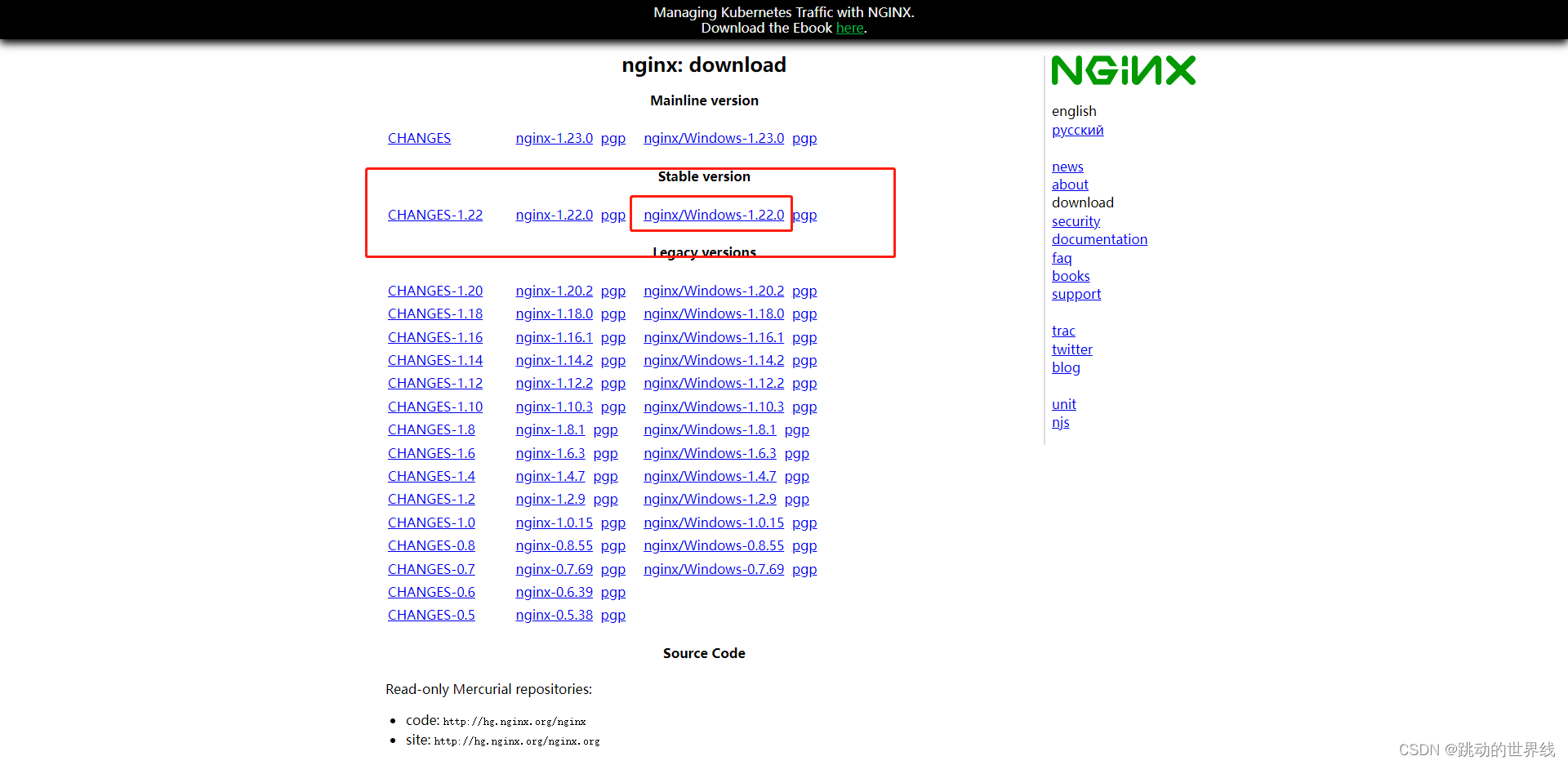Open CHANGES-1.6 link
The height and width of the screenshot is (765, 1568).
point(431,453)
